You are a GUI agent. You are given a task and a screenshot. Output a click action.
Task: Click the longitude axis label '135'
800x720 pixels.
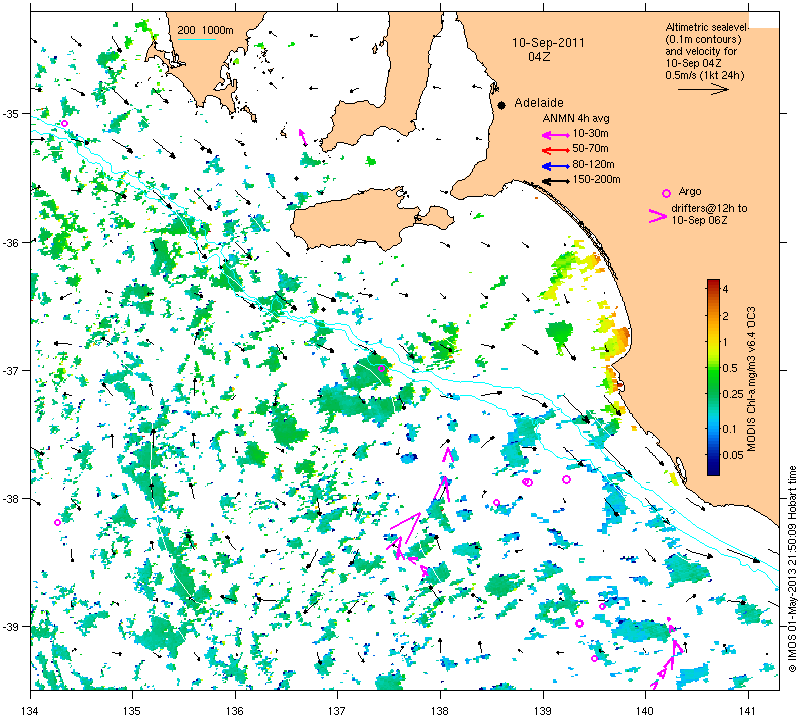tap(133, 710)
